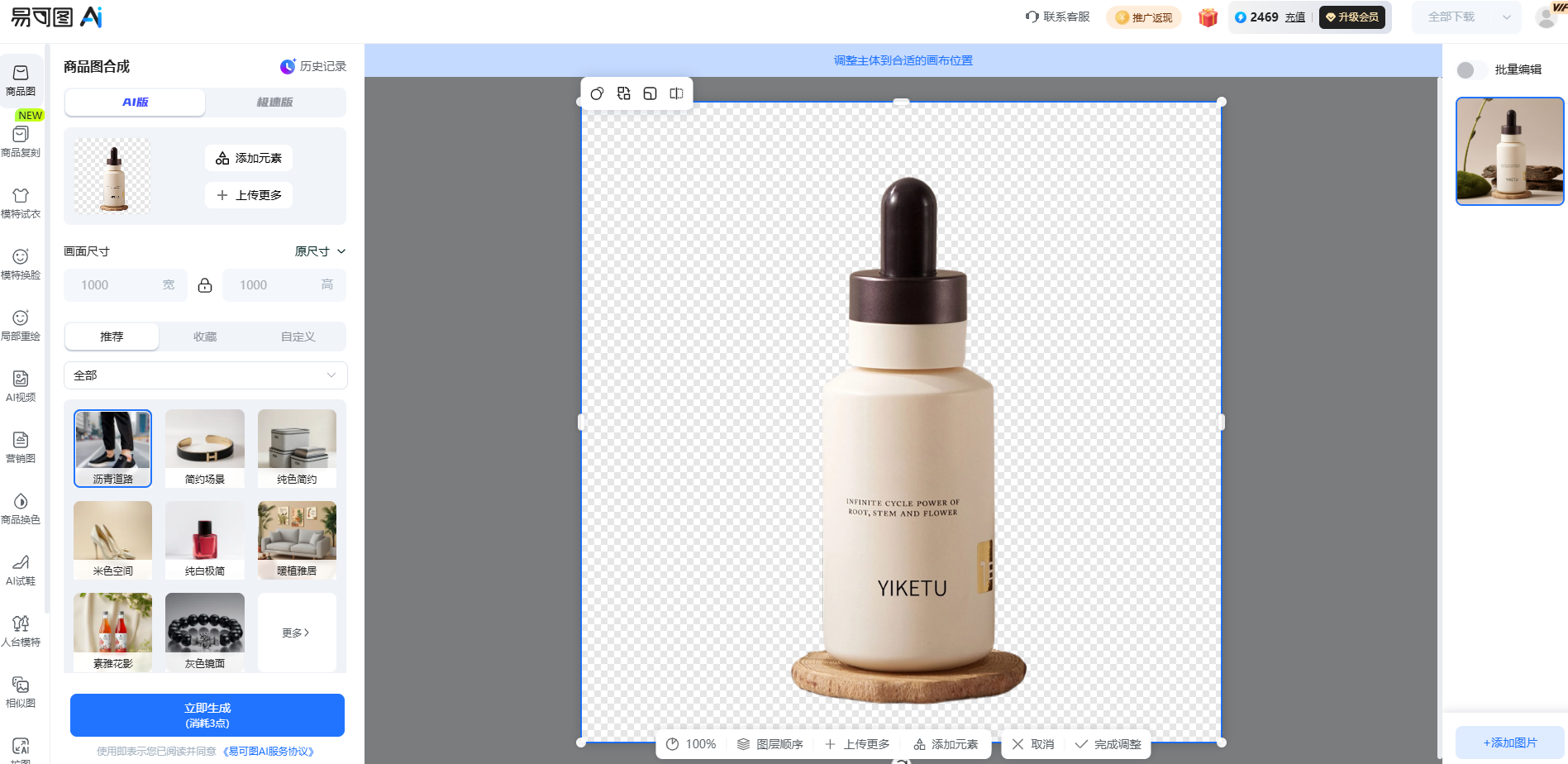Select the 纯白极简 scene thumbnail

tap(205, 540)
